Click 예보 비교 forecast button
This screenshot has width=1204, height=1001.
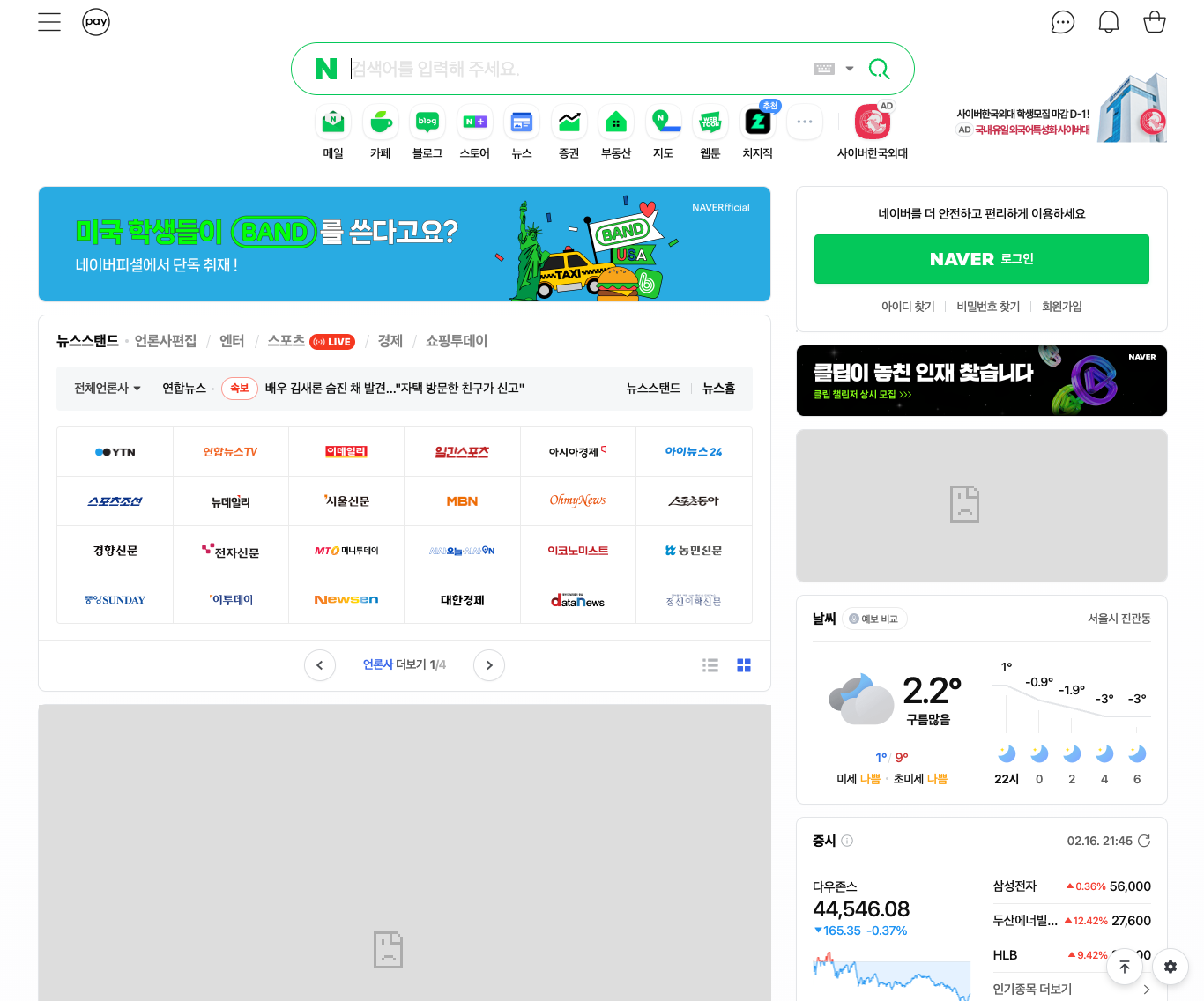point(874,619)
